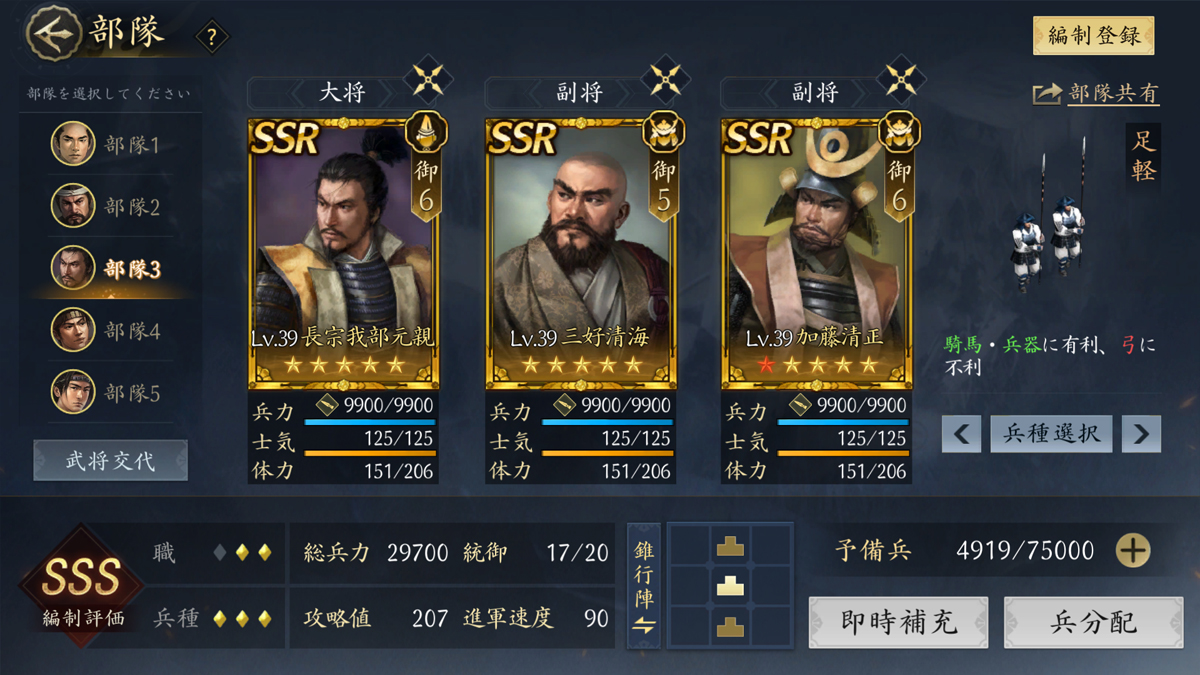Tap the crossed-swords icon above 加藤清正 card
Viewport: 1200px width, 675px height.
coord(901,78)
